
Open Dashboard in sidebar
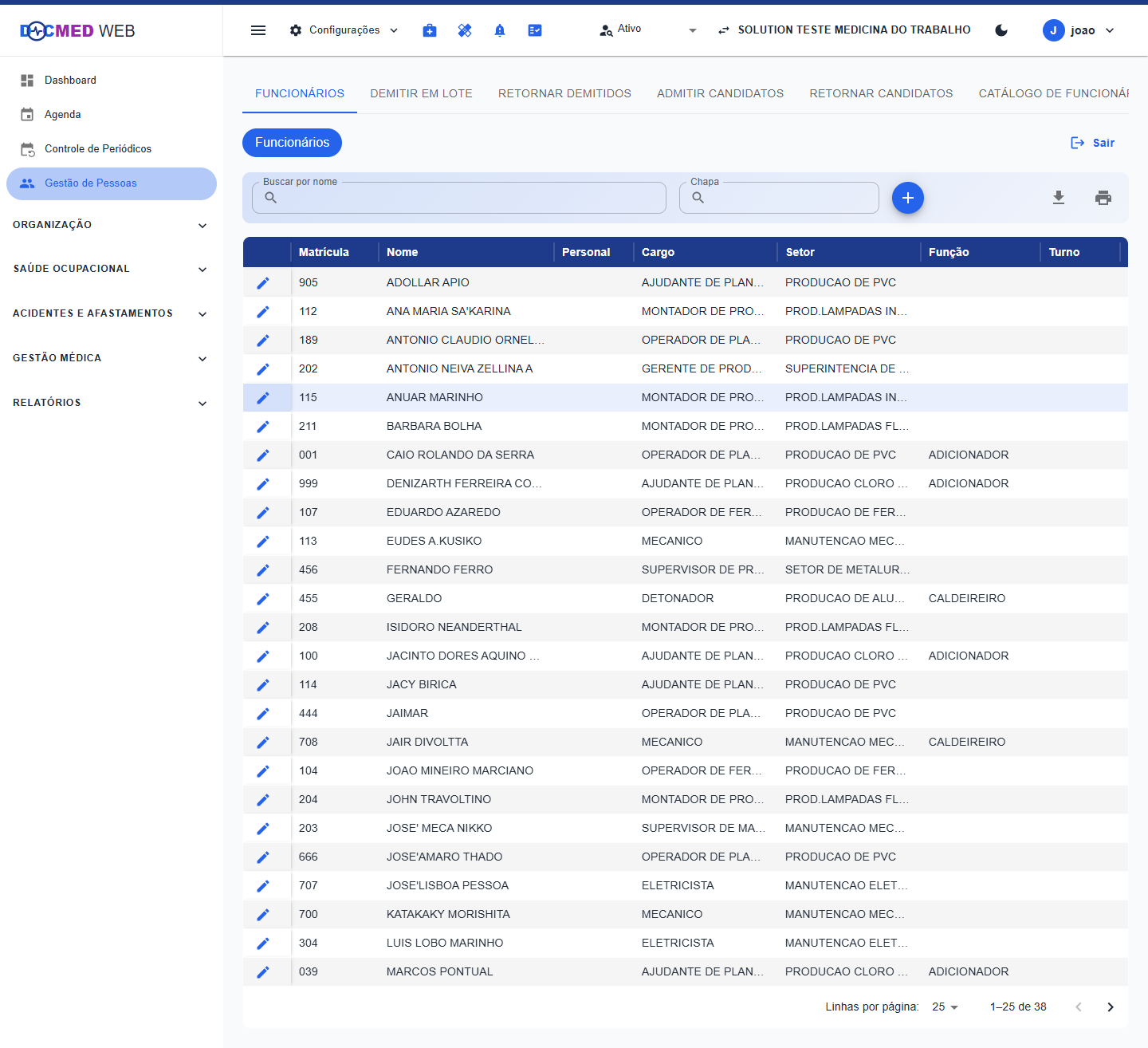(x=111, y=81)
